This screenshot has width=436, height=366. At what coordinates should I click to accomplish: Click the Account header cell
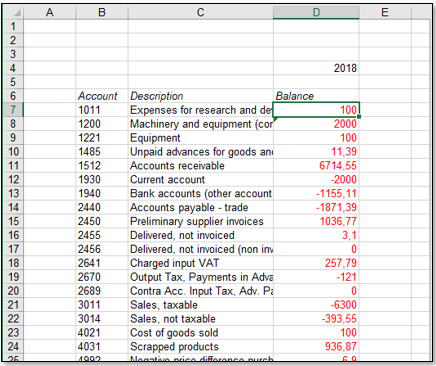coord(102,96)
